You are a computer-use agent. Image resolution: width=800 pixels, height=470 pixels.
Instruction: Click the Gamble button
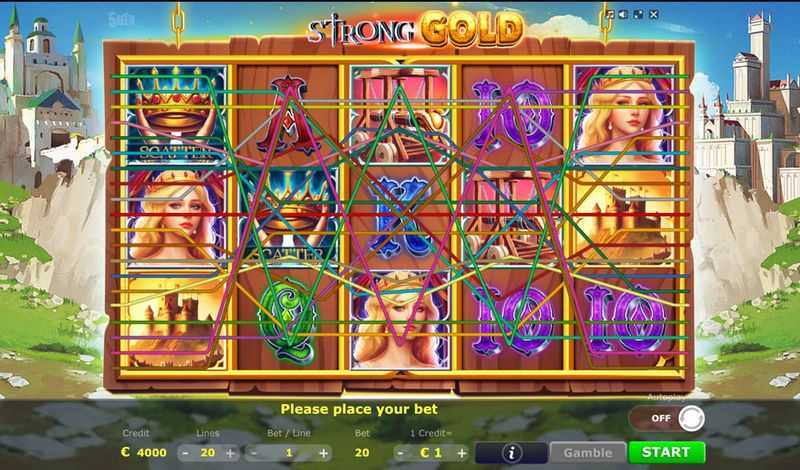pyautogui.click(x=588, y=453)
